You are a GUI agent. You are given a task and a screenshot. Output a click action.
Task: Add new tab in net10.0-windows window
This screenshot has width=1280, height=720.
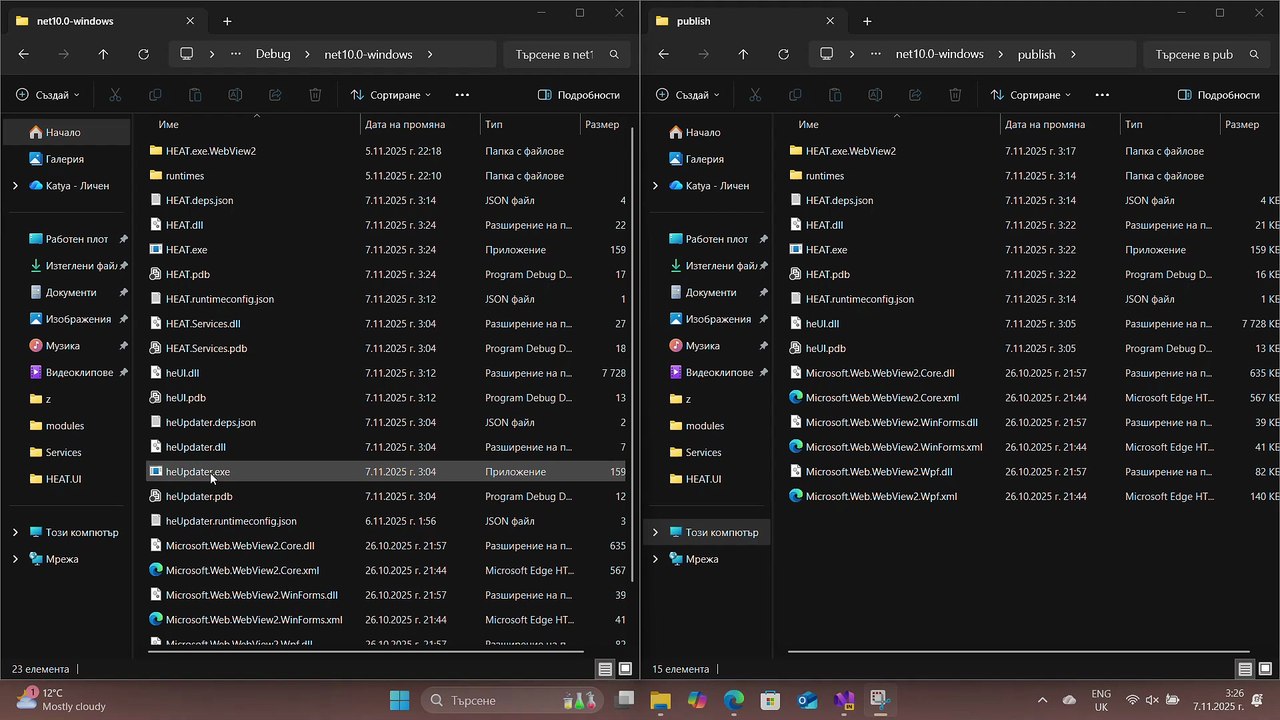click(227, 21)
